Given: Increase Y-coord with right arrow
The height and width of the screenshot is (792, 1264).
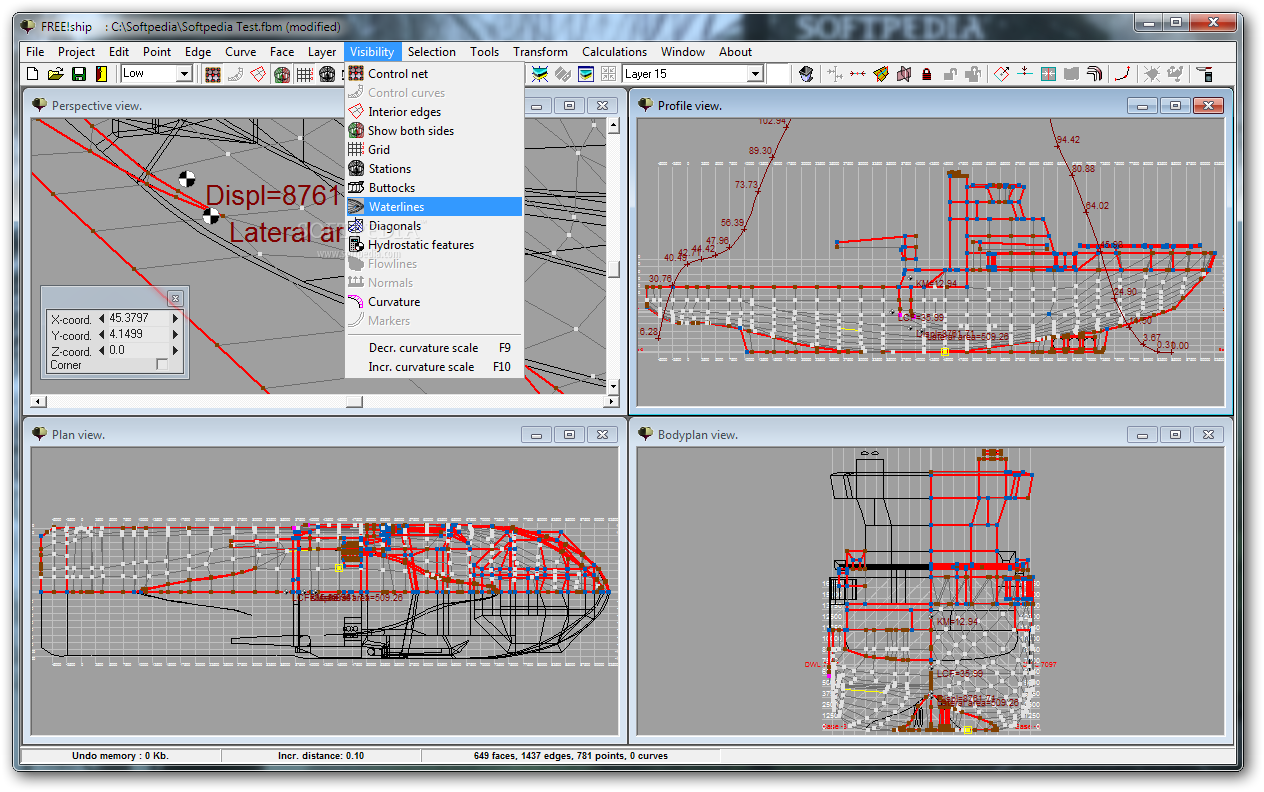Looking at the screenshot, I should 176,336.
